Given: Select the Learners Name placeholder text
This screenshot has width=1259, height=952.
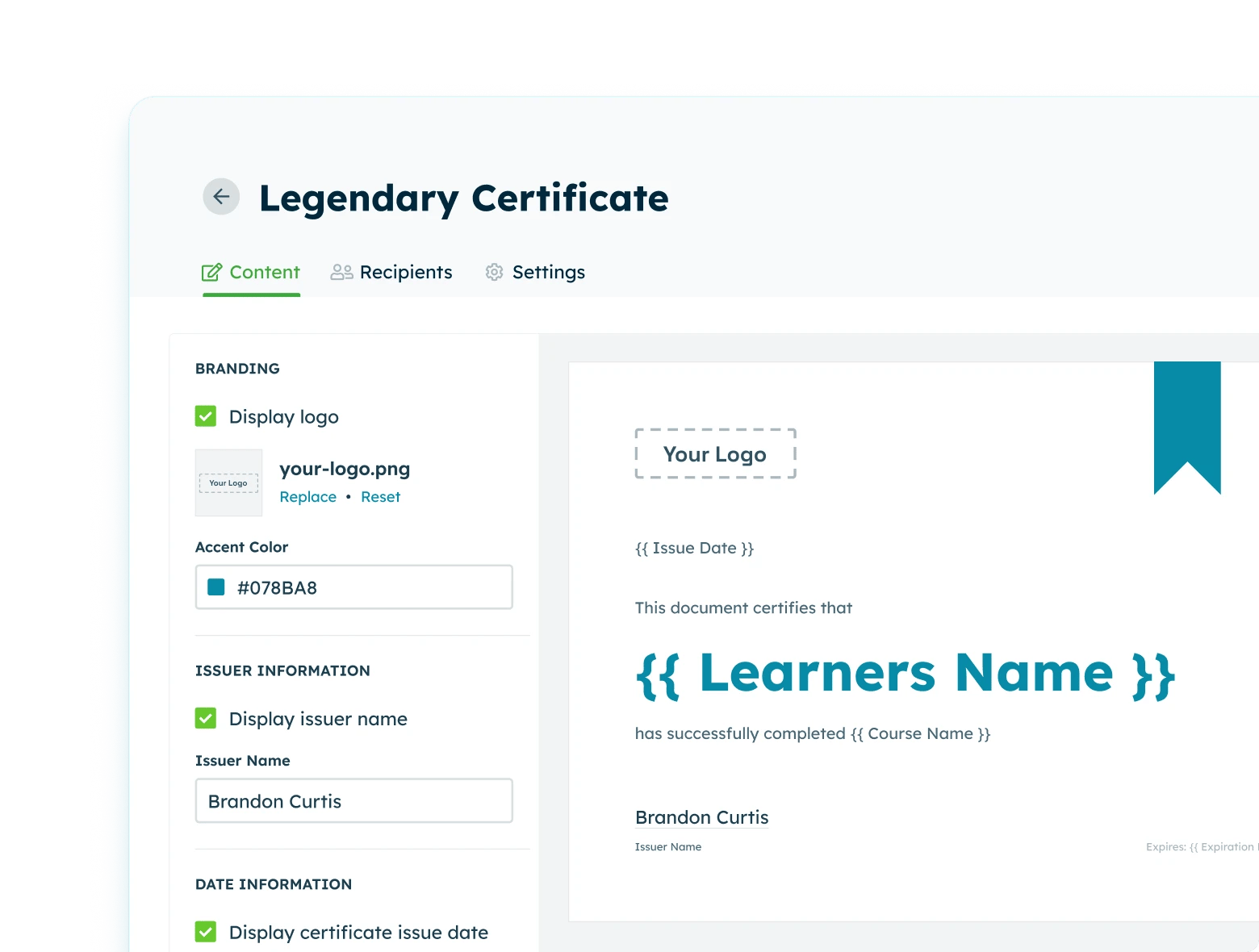Looking at the screenshot, I should [904, 672].
